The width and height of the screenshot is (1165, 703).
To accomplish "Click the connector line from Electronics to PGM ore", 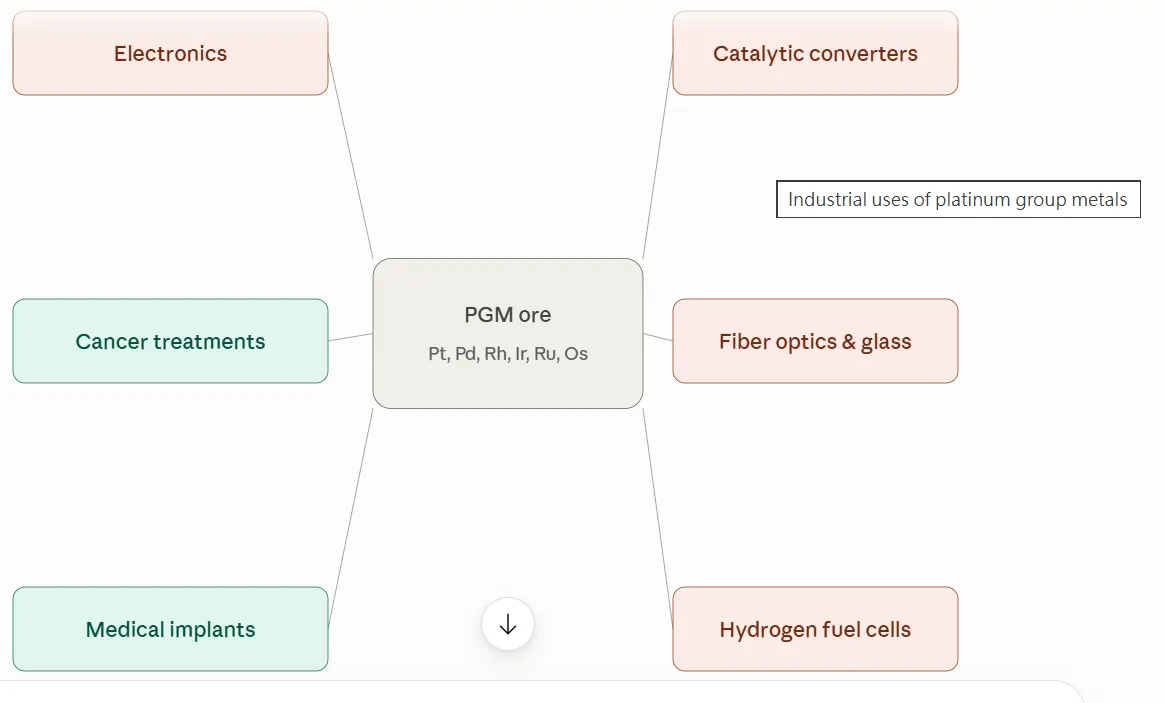I will [x=351, y=156].
